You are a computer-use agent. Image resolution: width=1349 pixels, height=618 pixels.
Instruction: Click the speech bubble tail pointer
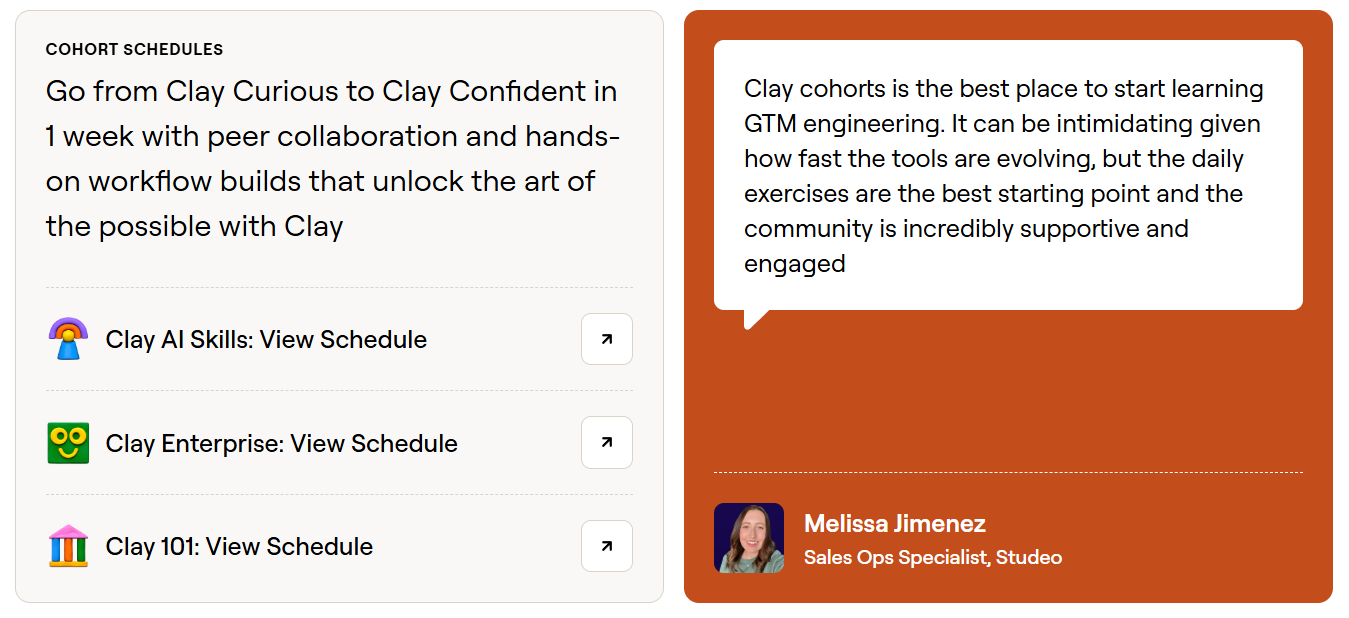tap(755, 318)
